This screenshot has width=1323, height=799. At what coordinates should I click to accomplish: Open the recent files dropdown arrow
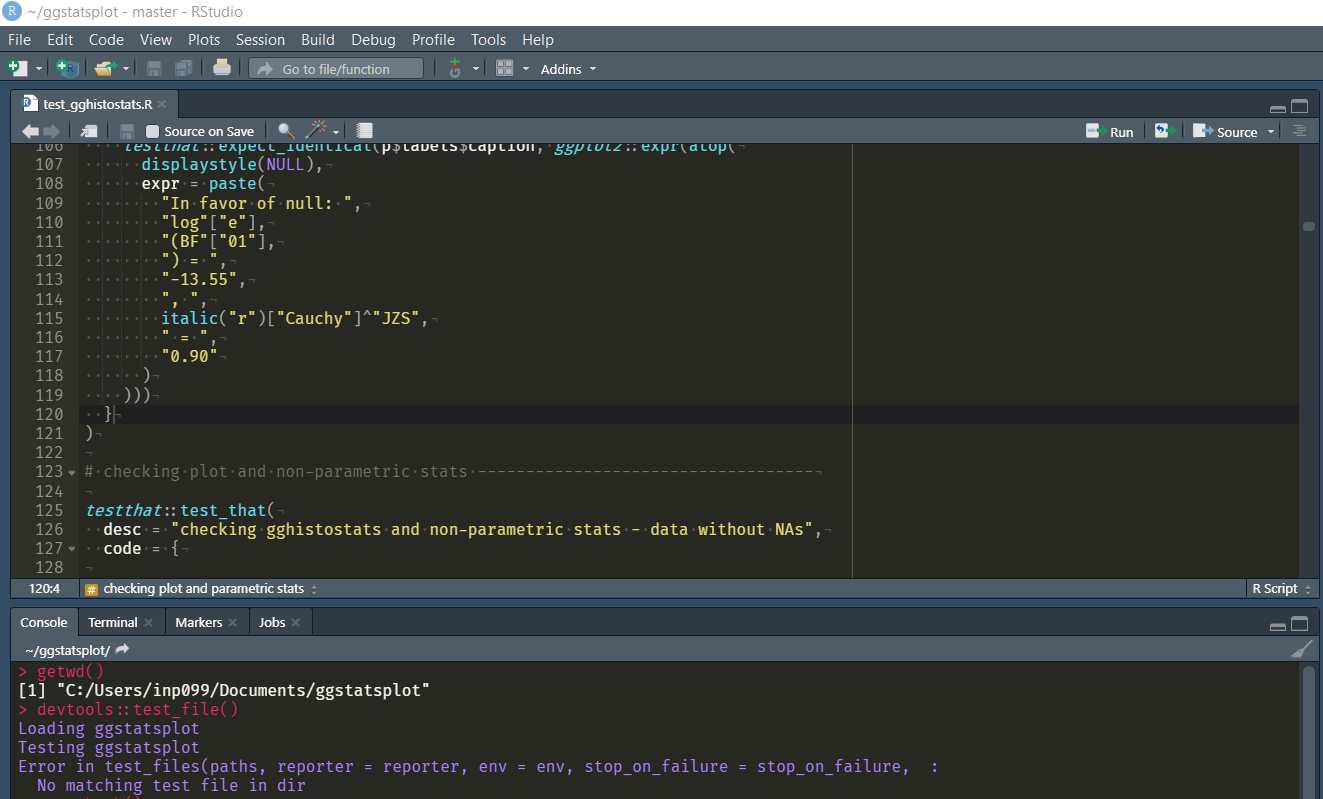126,69
